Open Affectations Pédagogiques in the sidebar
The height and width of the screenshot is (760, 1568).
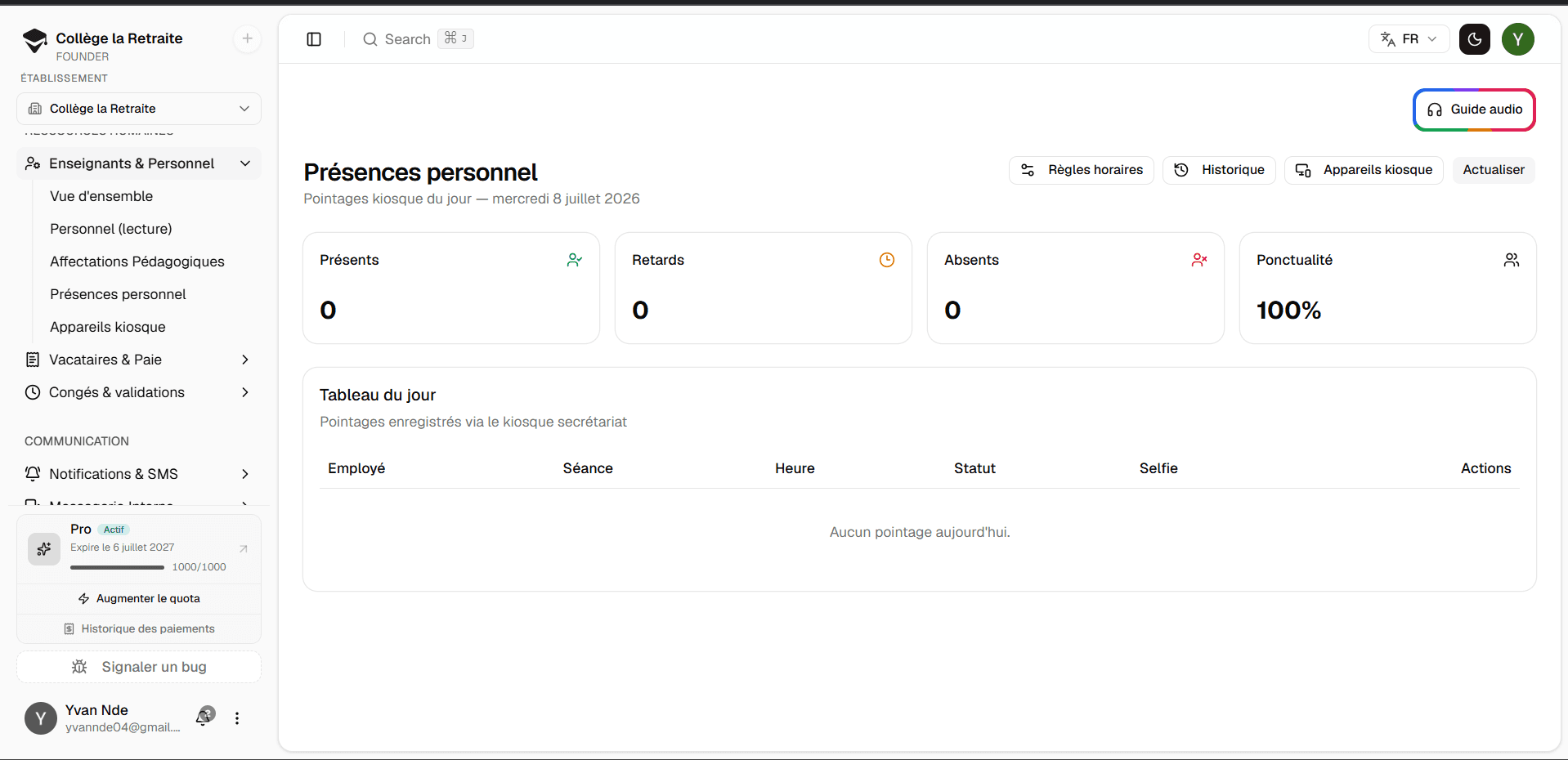pyautogui.click(x=137, y=262)
